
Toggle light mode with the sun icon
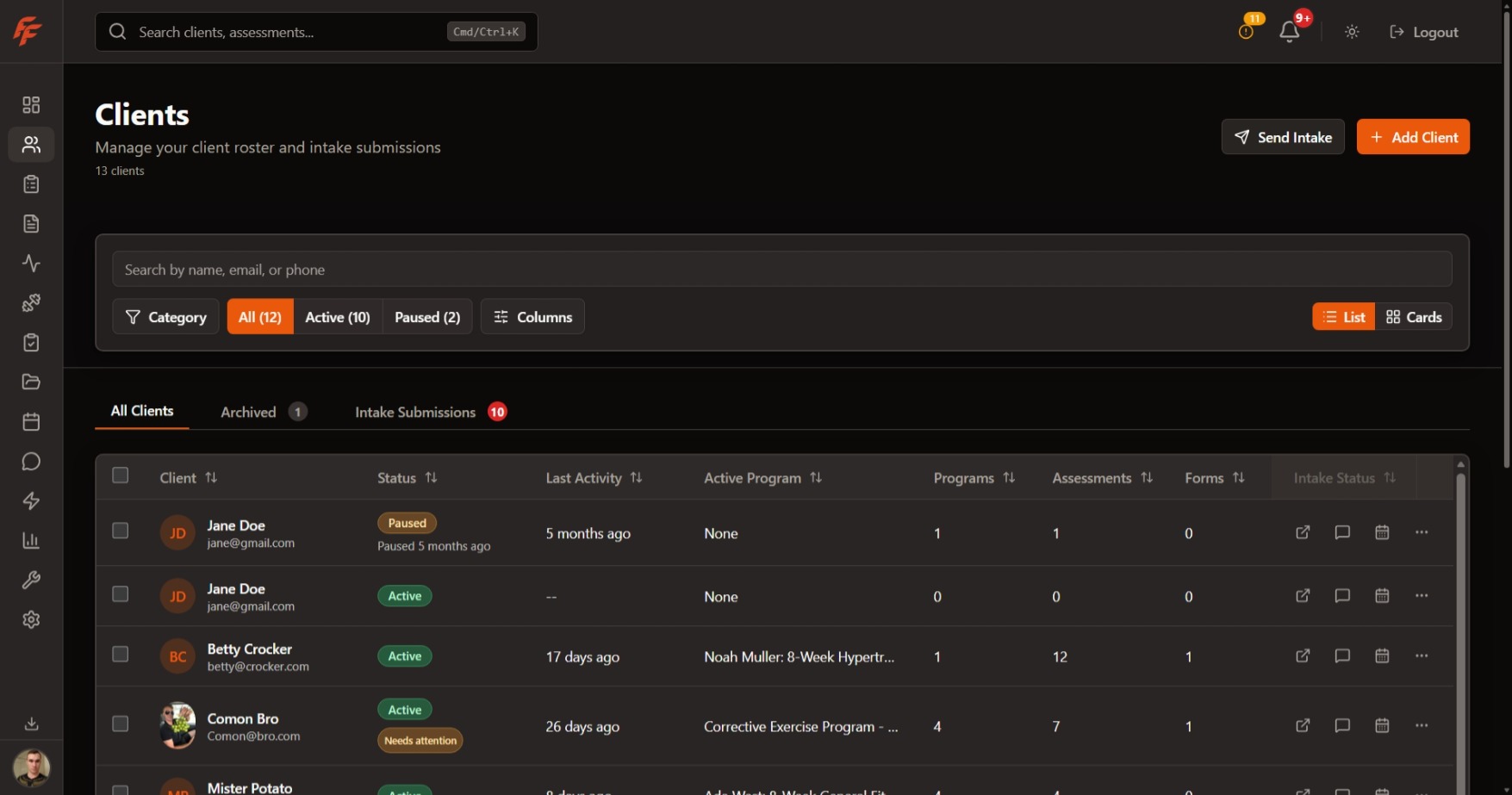[1351, 32]
